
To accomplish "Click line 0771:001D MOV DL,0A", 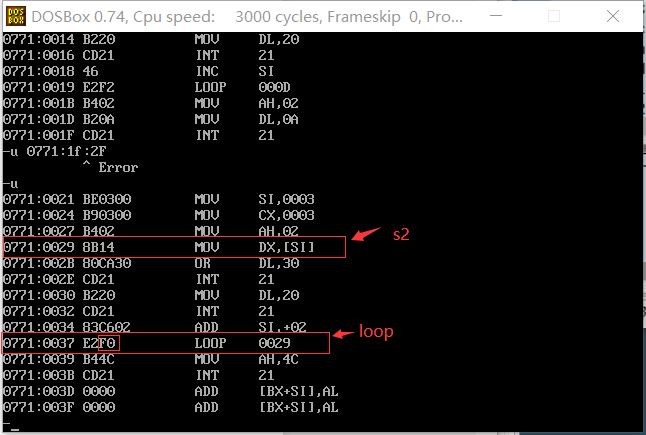I will [x=151, y=119].
